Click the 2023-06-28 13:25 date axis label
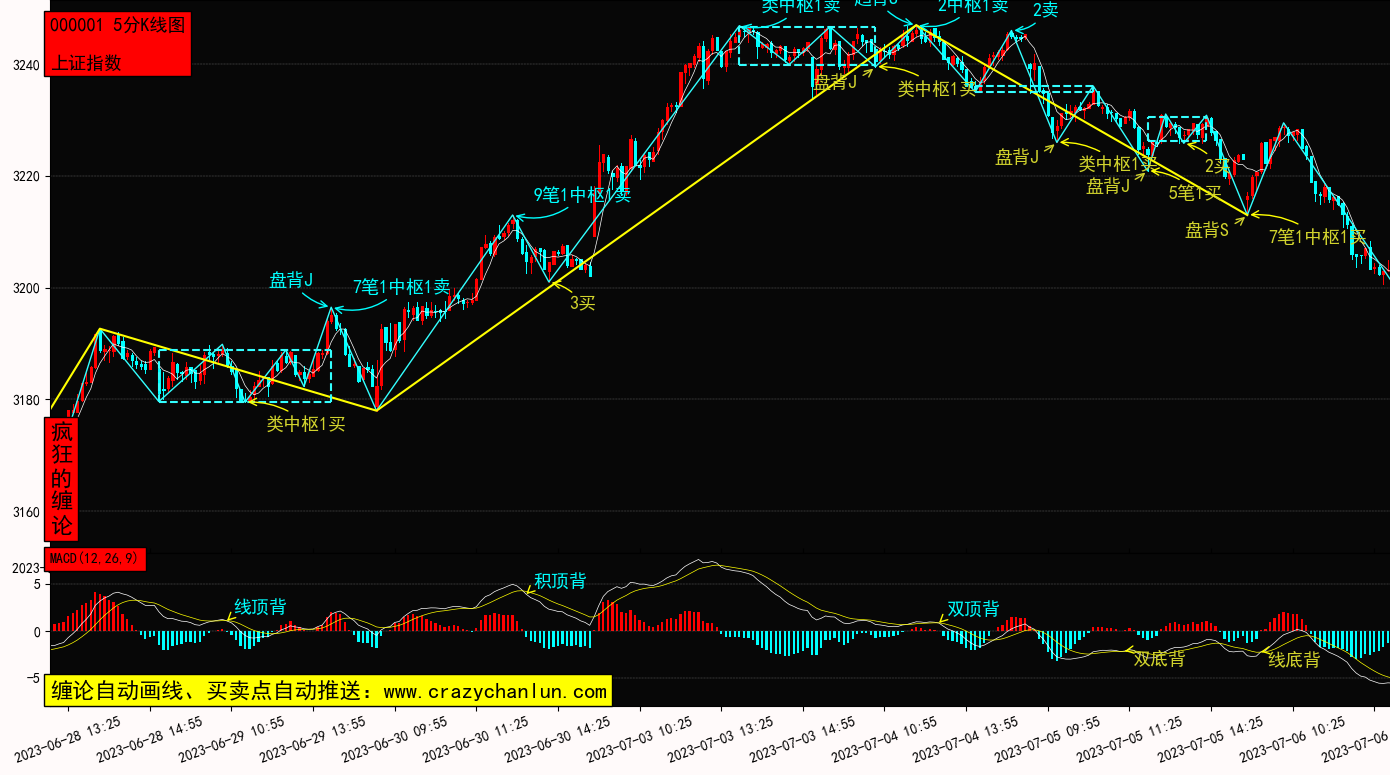The image size is (1390, 775). [70, 739]
